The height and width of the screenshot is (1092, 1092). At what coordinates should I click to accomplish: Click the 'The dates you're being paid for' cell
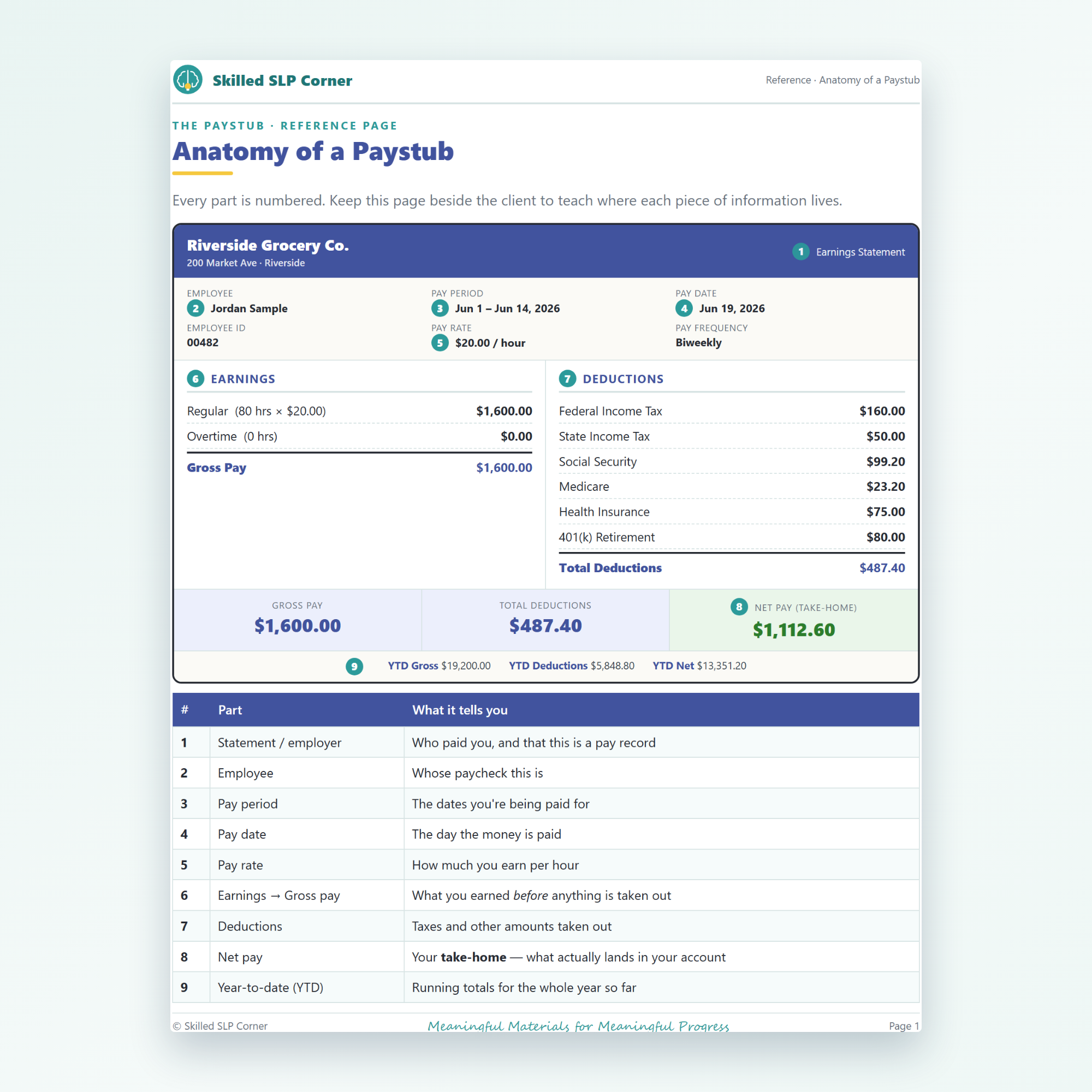661,804
